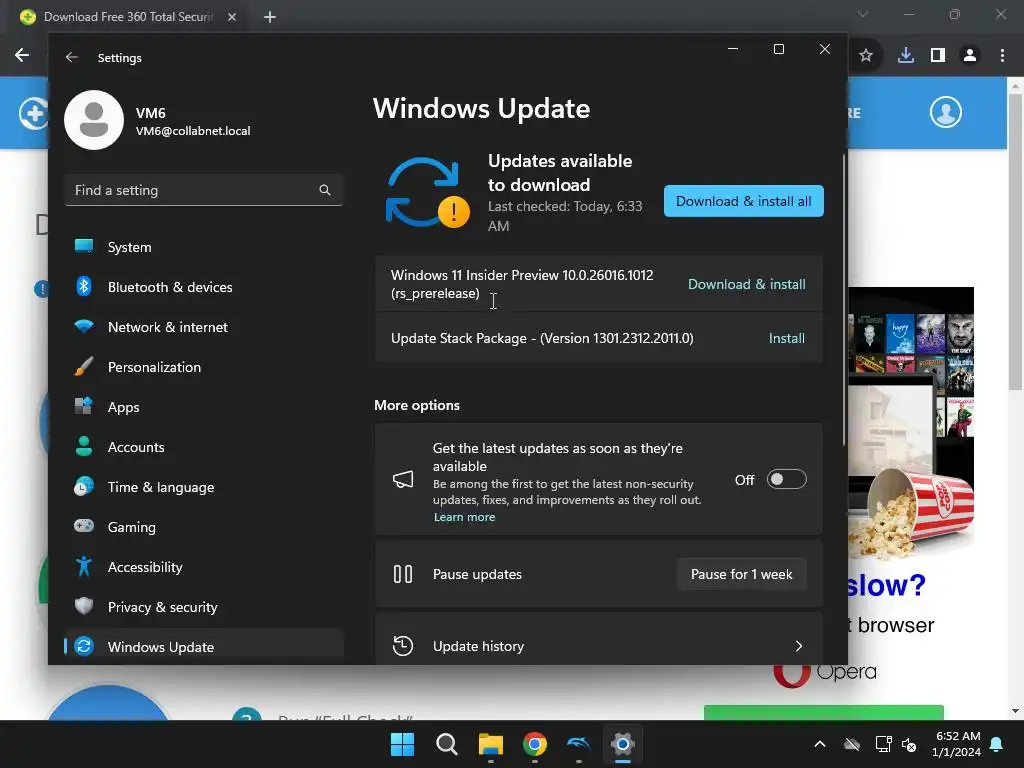Open taskbar Search
Screen dimensions: 1024x768
tap(447, 744)
